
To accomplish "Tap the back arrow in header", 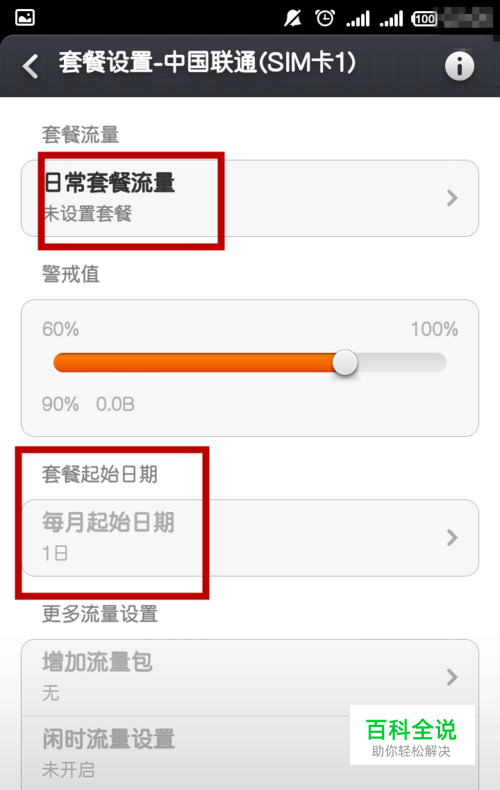I will [30, 67].
